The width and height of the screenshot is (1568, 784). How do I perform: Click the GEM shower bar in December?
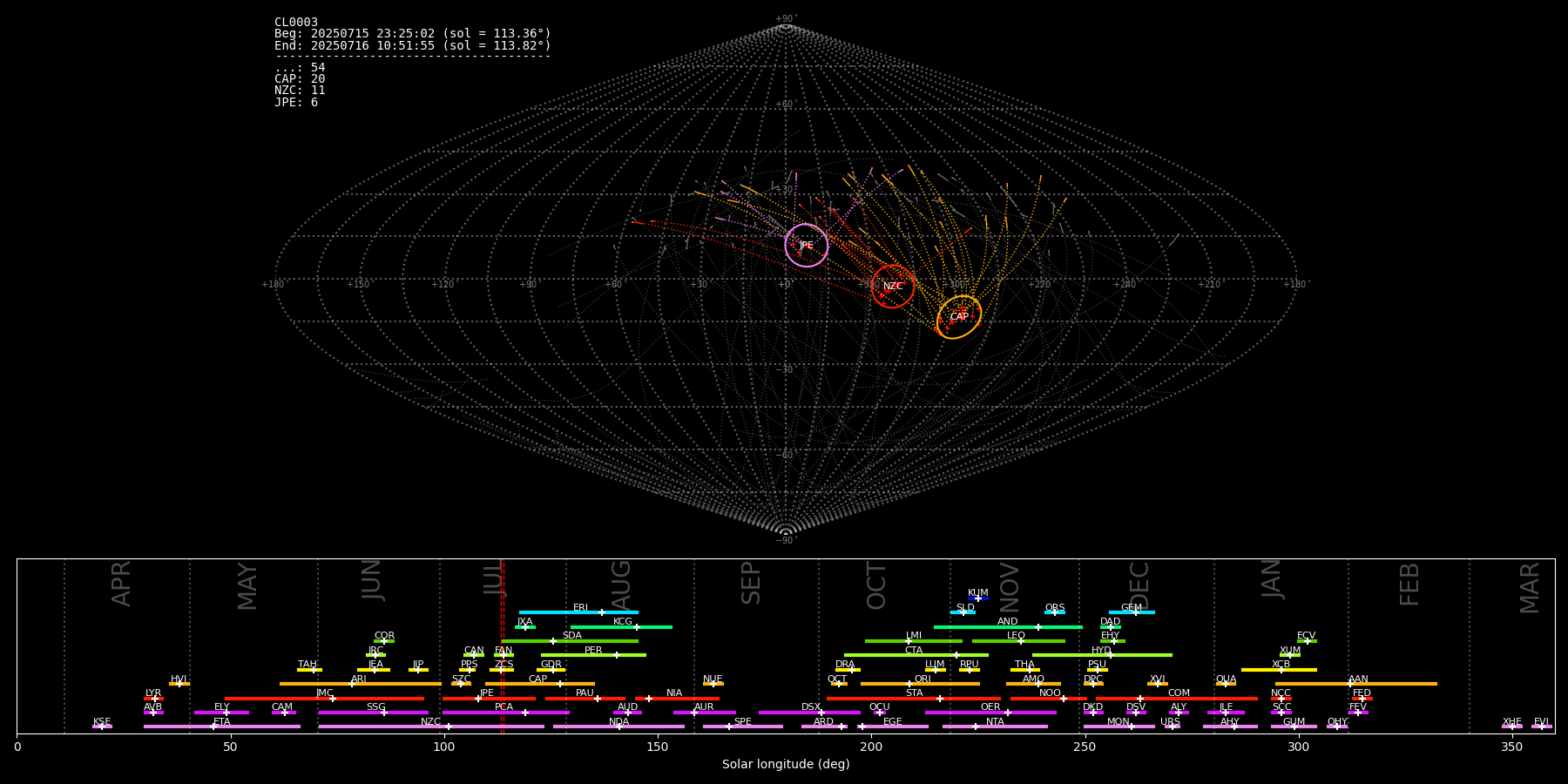tap(1132, 612)
